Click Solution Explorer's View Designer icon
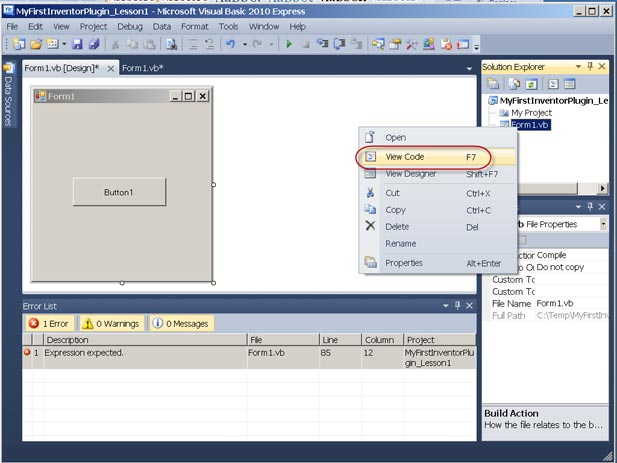 (x=569, y=84)
